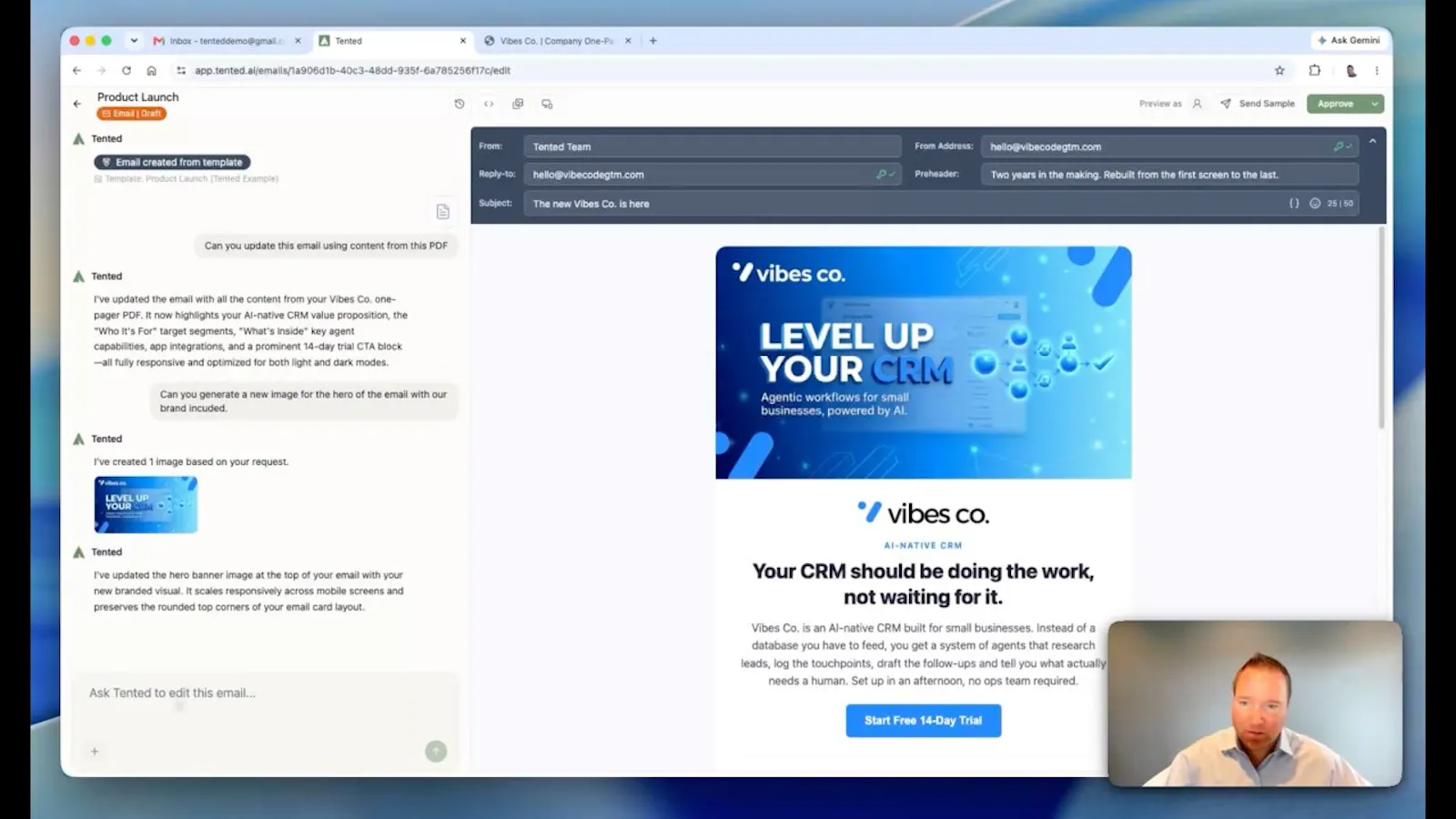Select headline Your CRM should be doing the work
The height and width of the screenshot is (819, 1456).
coord(924,584)
